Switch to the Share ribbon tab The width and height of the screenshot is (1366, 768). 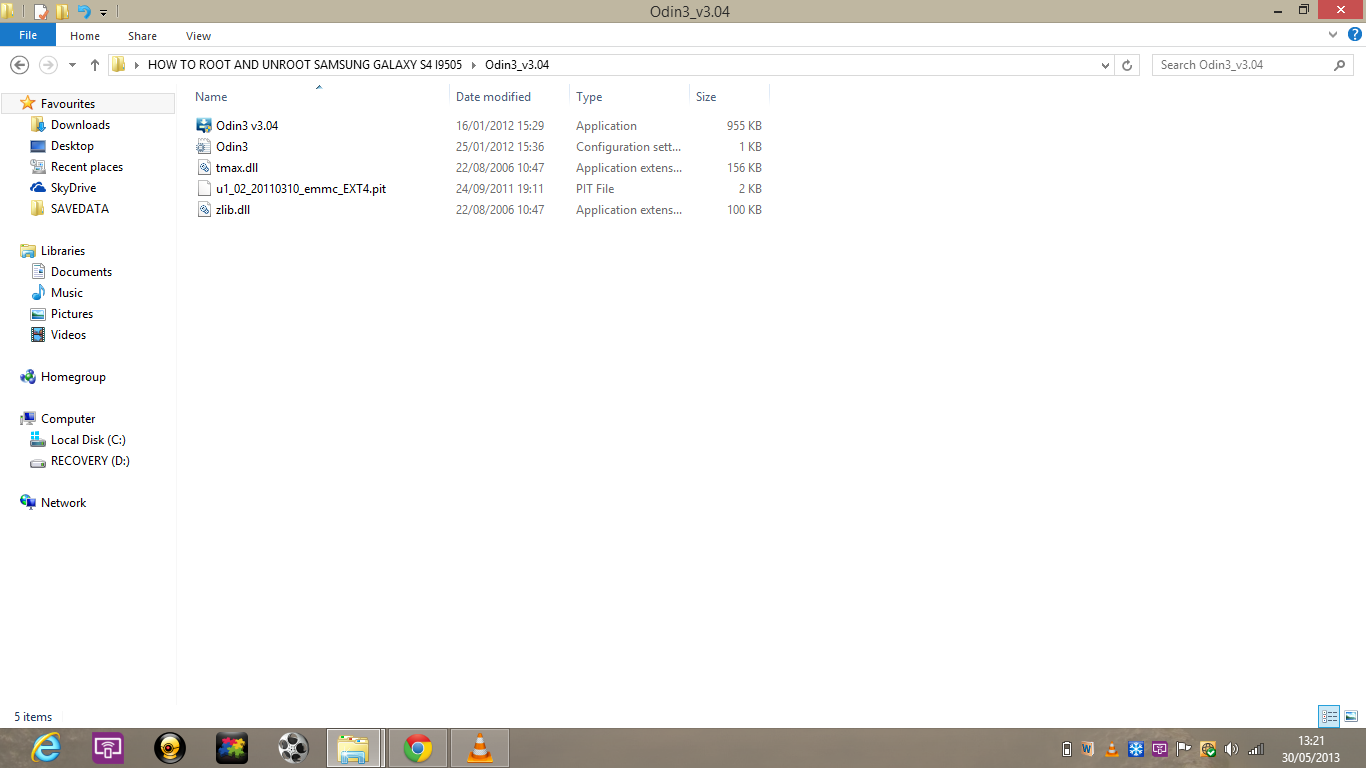click(142, 36)
